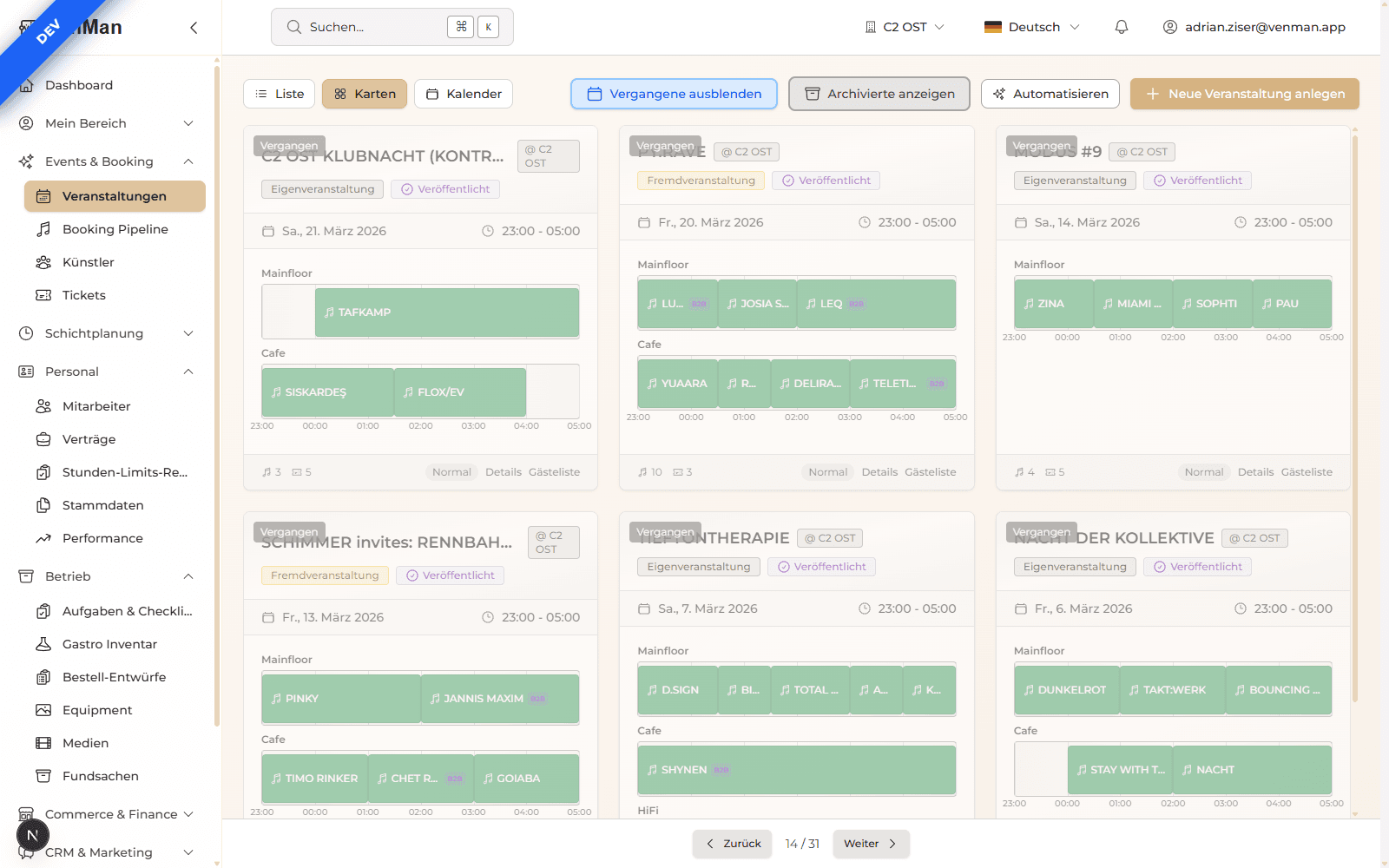Expand the Commerce & Finance section
Viewport: 1389px width, 868px height.
tap(106, 814)
